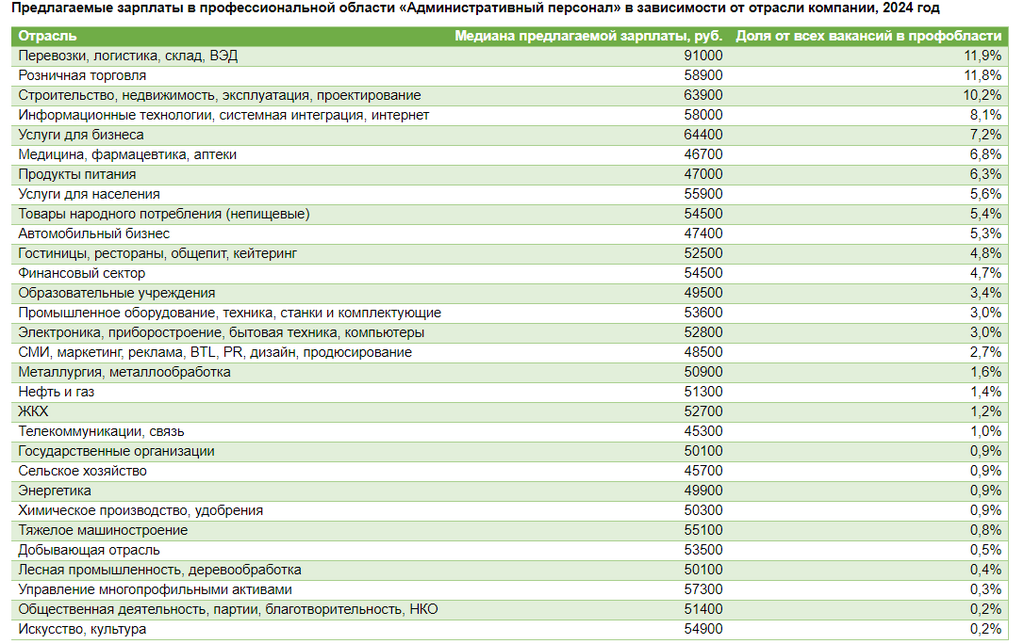Select the 'ЖКХ' cell
Viewport: 1024px width, 644px height.
33,411
